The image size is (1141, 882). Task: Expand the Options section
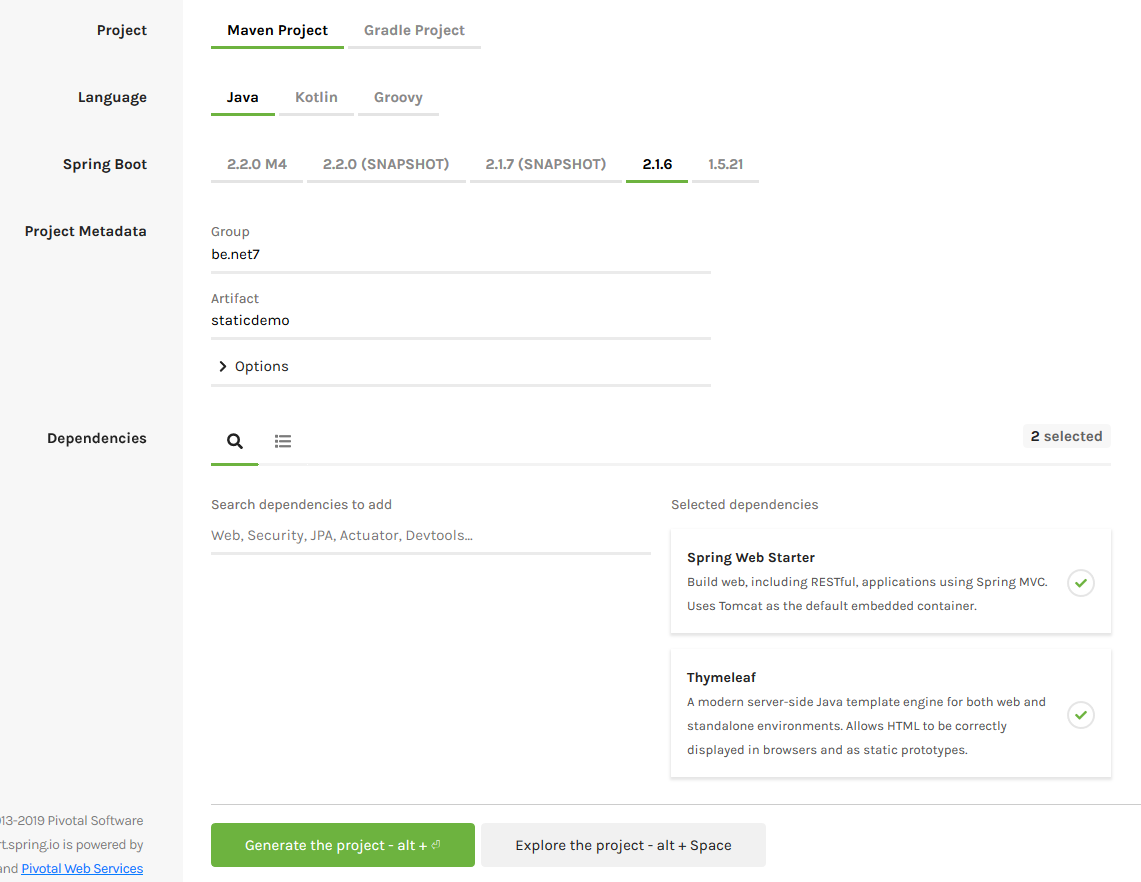(x=254, y=367)
